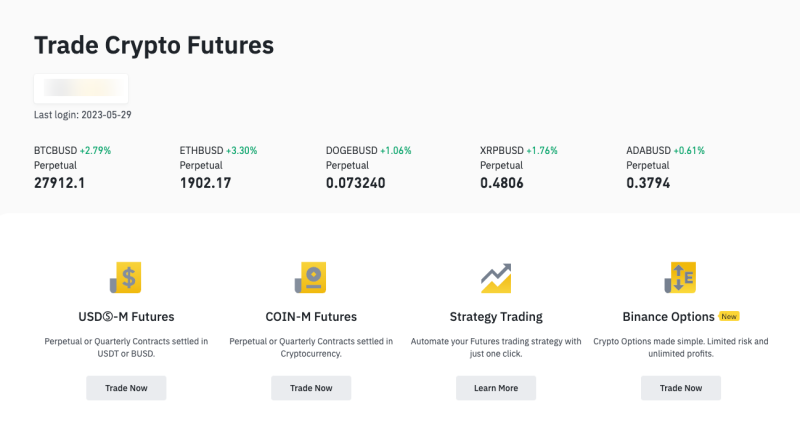Trade Now under COIN-M Futures
Image resolution: width=800 pixels, height=425 pixels.
tap(311, 388)
